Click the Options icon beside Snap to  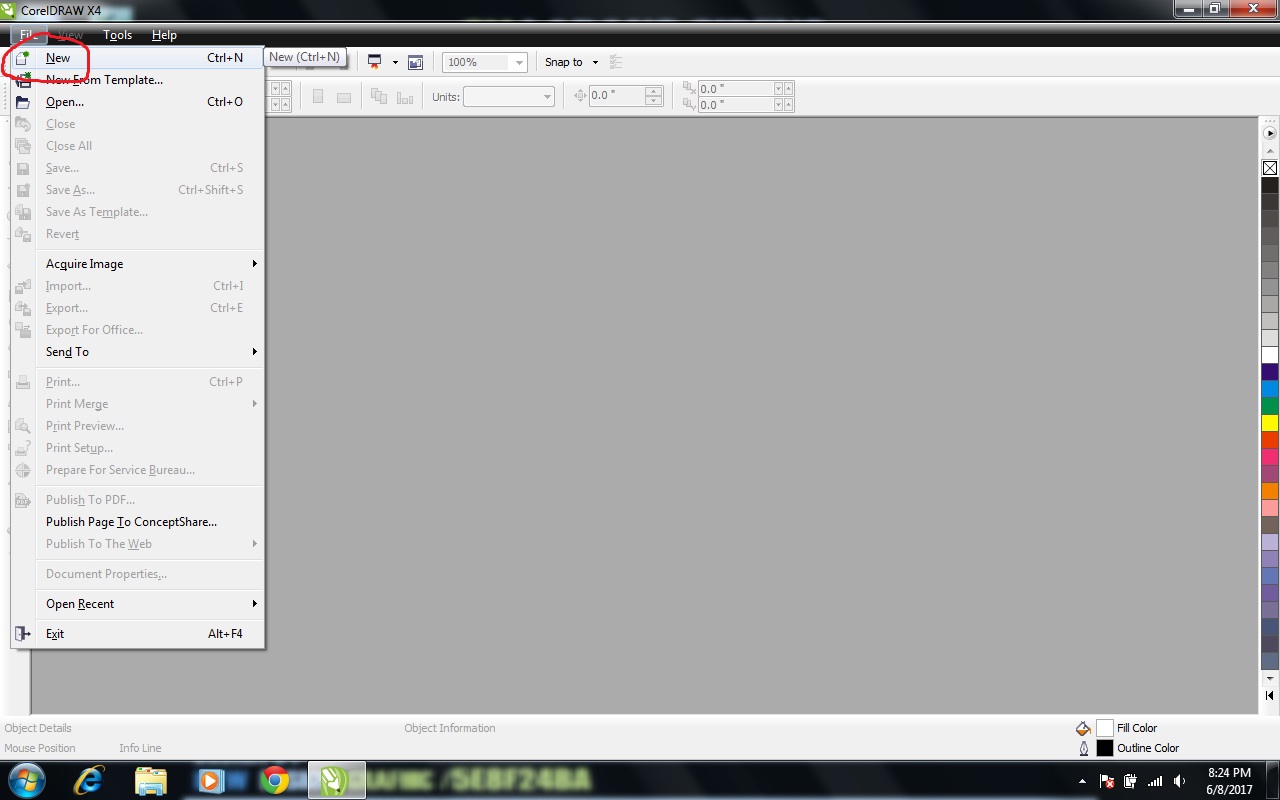pos(616,62)
